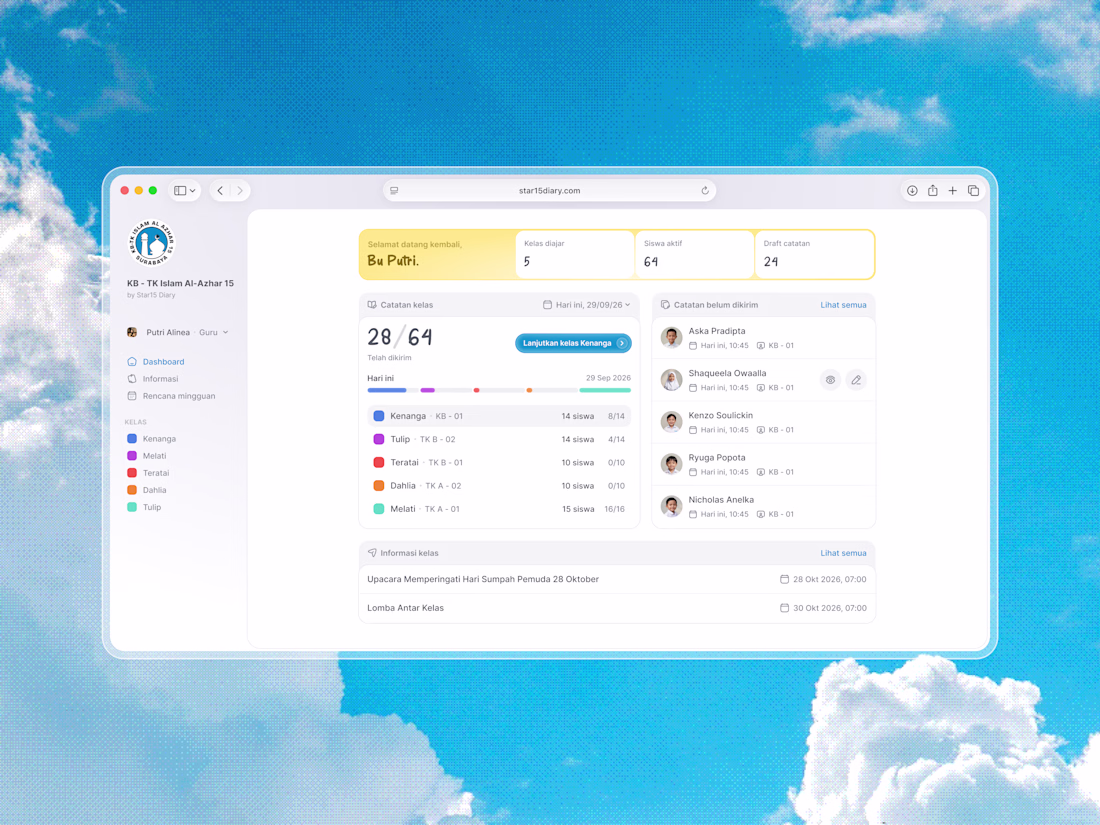This screenshot has height=825, width=1100.
Task: Click the Safari sidebar toggle icon
Action: pyautogui.click(x=180, y=191)
